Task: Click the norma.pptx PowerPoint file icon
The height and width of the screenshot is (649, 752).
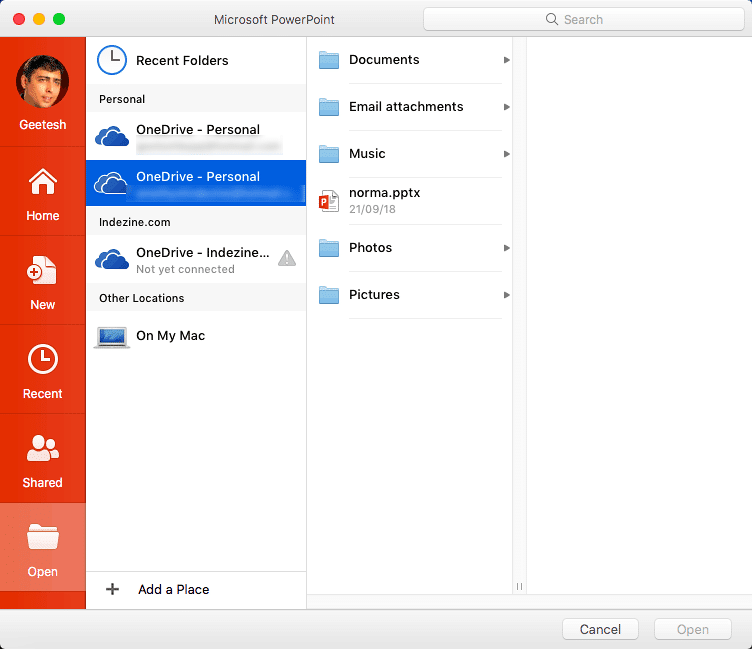Action: pyautogui.click(x=329, y=201)
